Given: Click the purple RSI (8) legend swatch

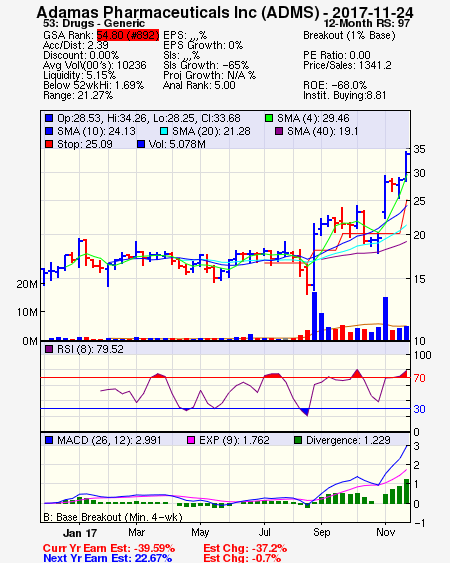Looking at the screenshot, I should [x=49, y=349].
